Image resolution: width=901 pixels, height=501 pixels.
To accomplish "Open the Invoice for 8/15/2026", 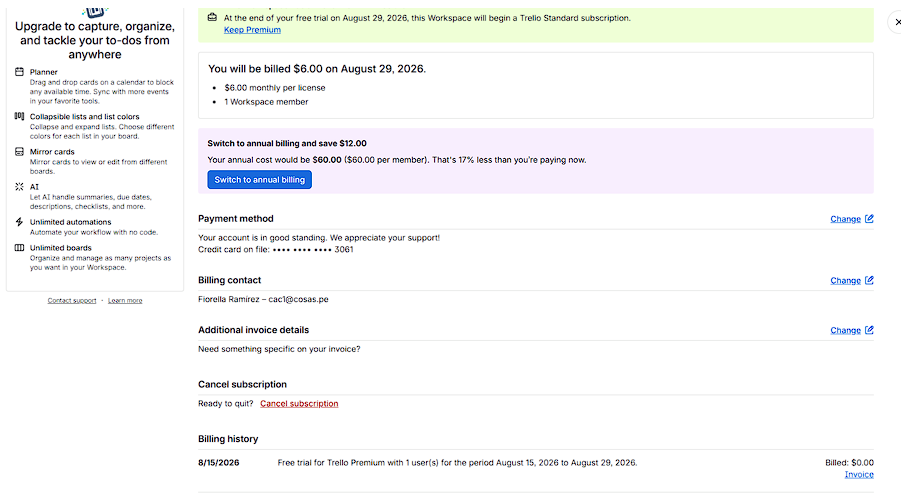I will click(x=859, y=474).
